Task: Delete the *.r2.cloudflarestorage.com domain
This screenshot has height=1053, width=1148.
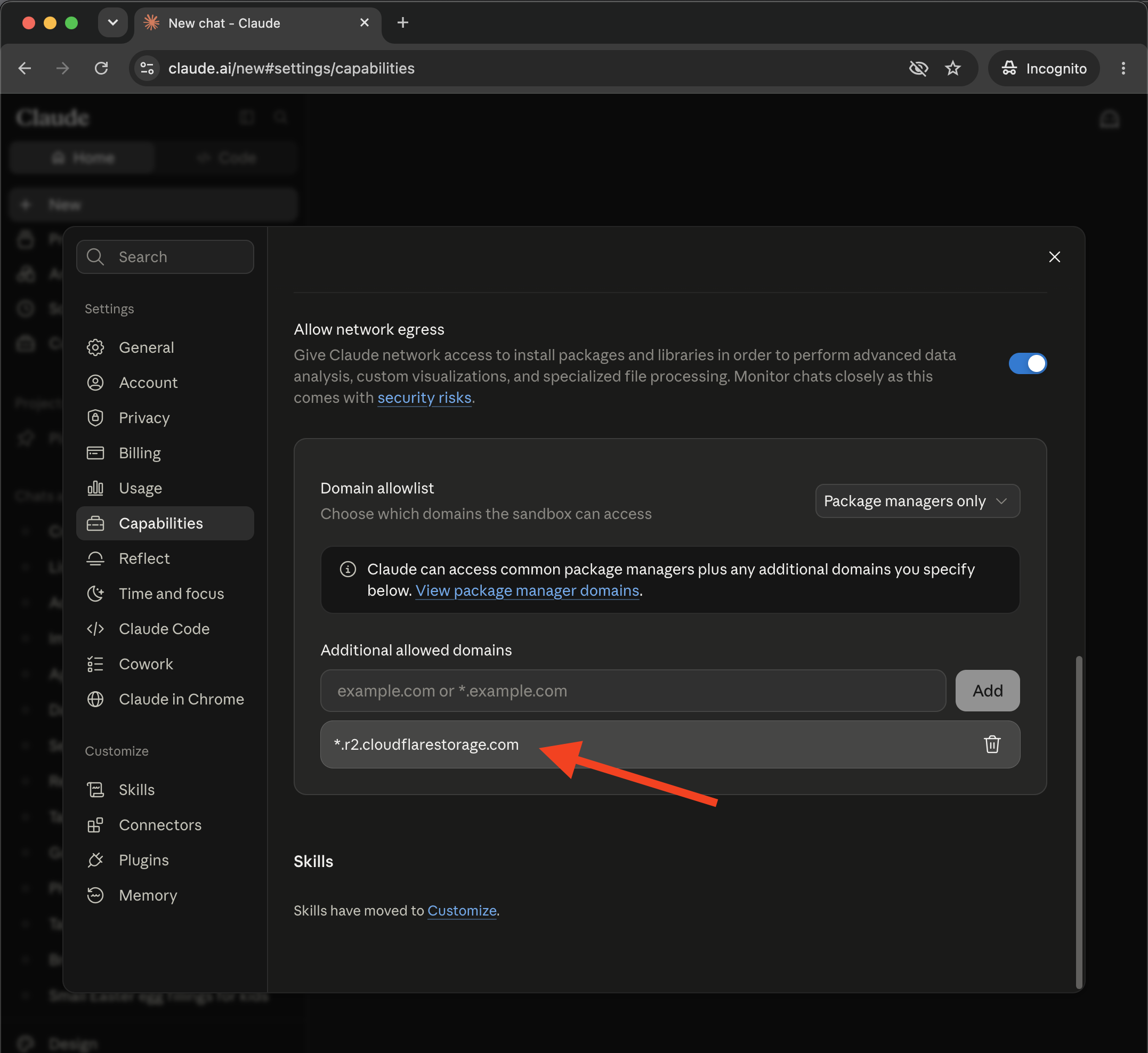Action: 992,744
